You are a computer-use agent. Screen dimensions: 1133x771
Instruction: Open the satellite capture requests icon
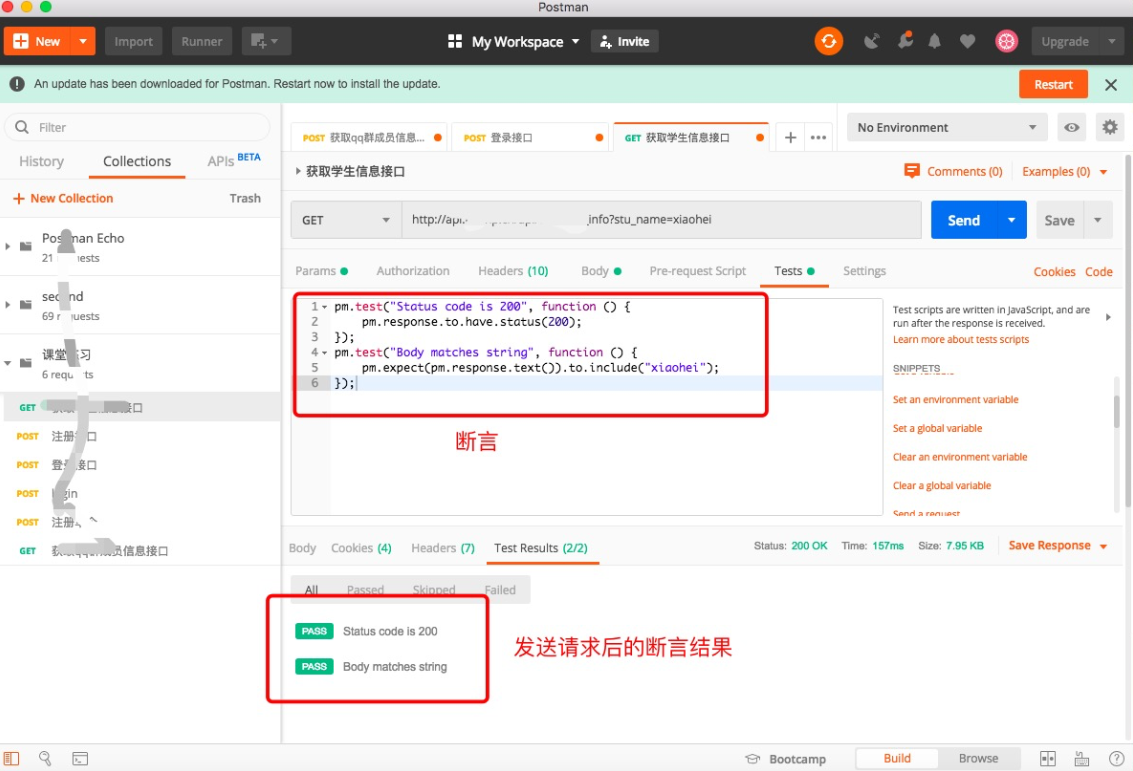(871, 41)
